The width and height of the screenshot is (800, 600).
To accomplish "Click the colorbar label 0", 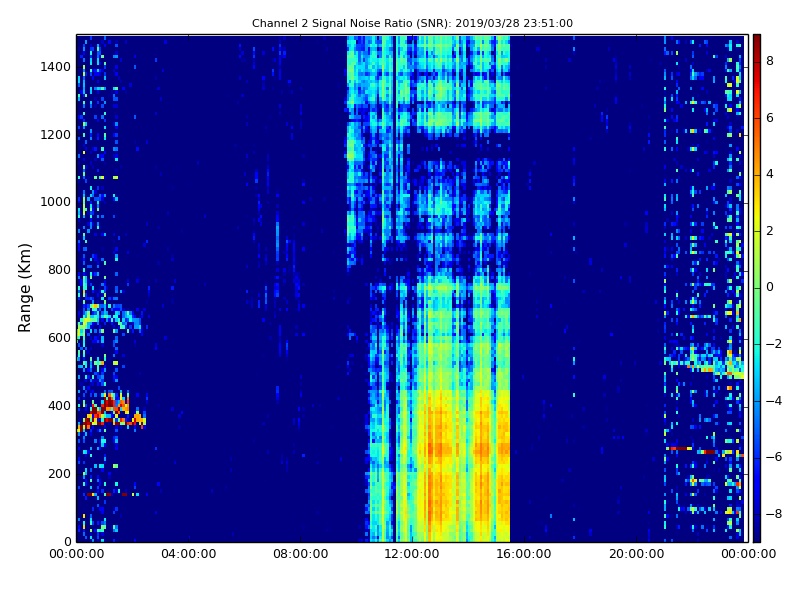I will click(770, 287).
